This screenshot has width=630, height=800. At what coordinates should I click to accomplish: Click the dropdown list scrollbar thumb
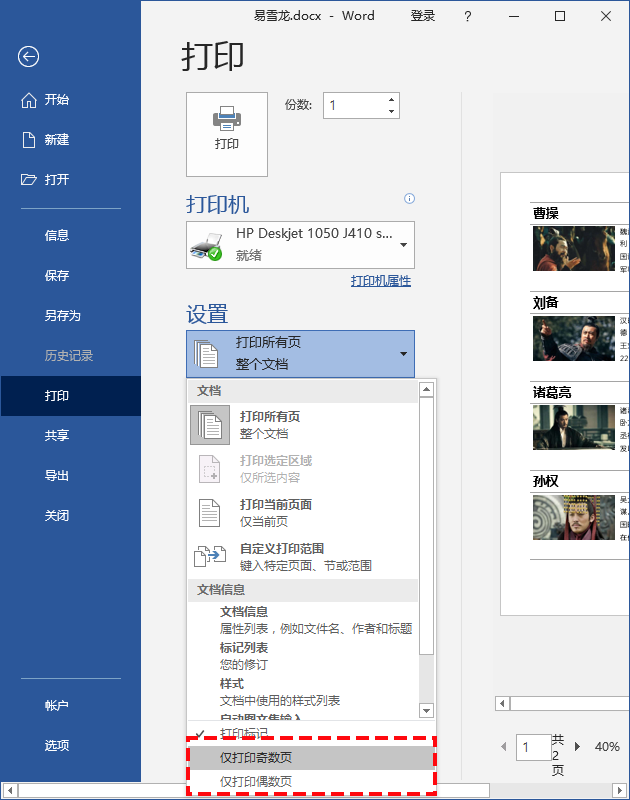[x=426, y=526]
